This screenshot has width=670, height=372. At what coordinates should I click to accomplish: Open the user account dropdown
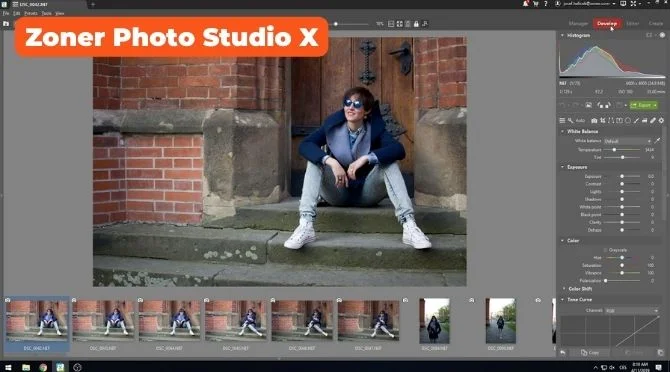[x=587, y=4]
